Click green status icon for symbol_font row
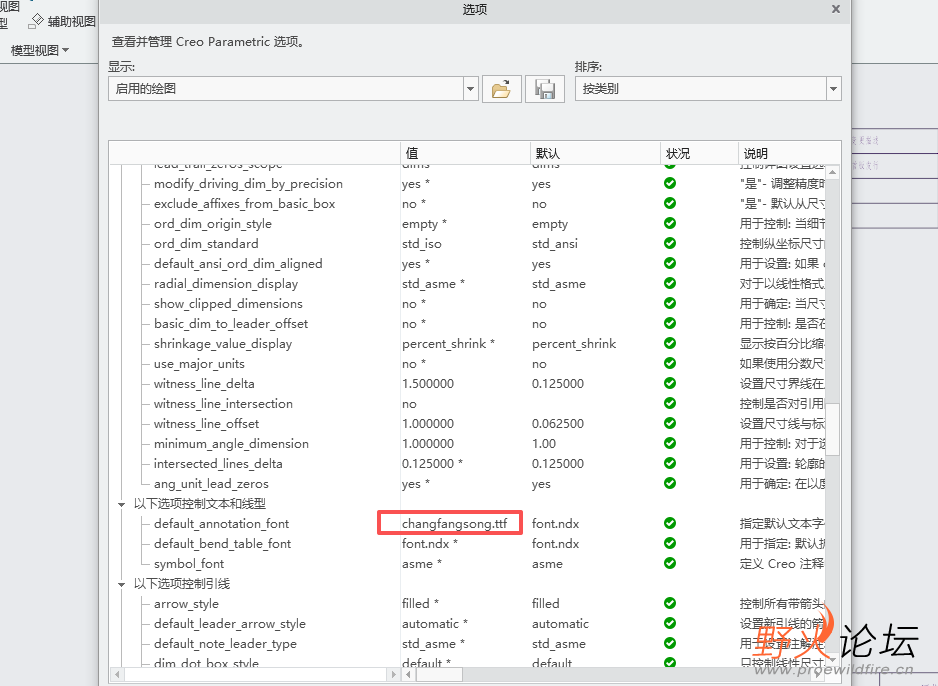The width and height of the screenshot is (938, 686). pos(670,564)
